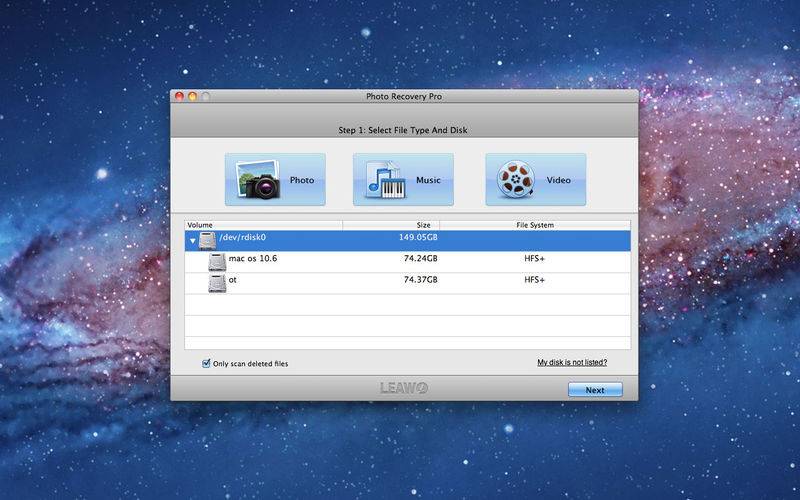This screenshot has height=500, width=800.
Task: Close the Photo Recovery Pro window
Action: point(180,96)
